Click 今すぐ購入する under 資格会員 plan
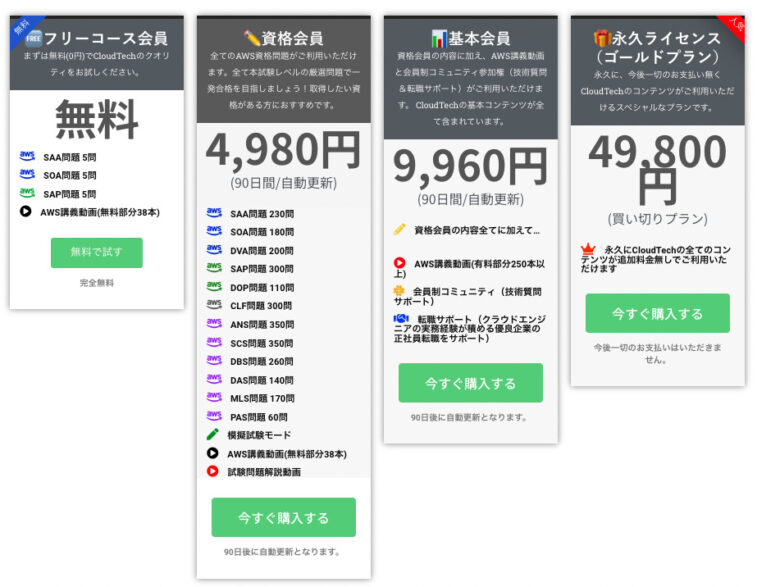This screenshot has width=780, height=587. coord(284,517)
